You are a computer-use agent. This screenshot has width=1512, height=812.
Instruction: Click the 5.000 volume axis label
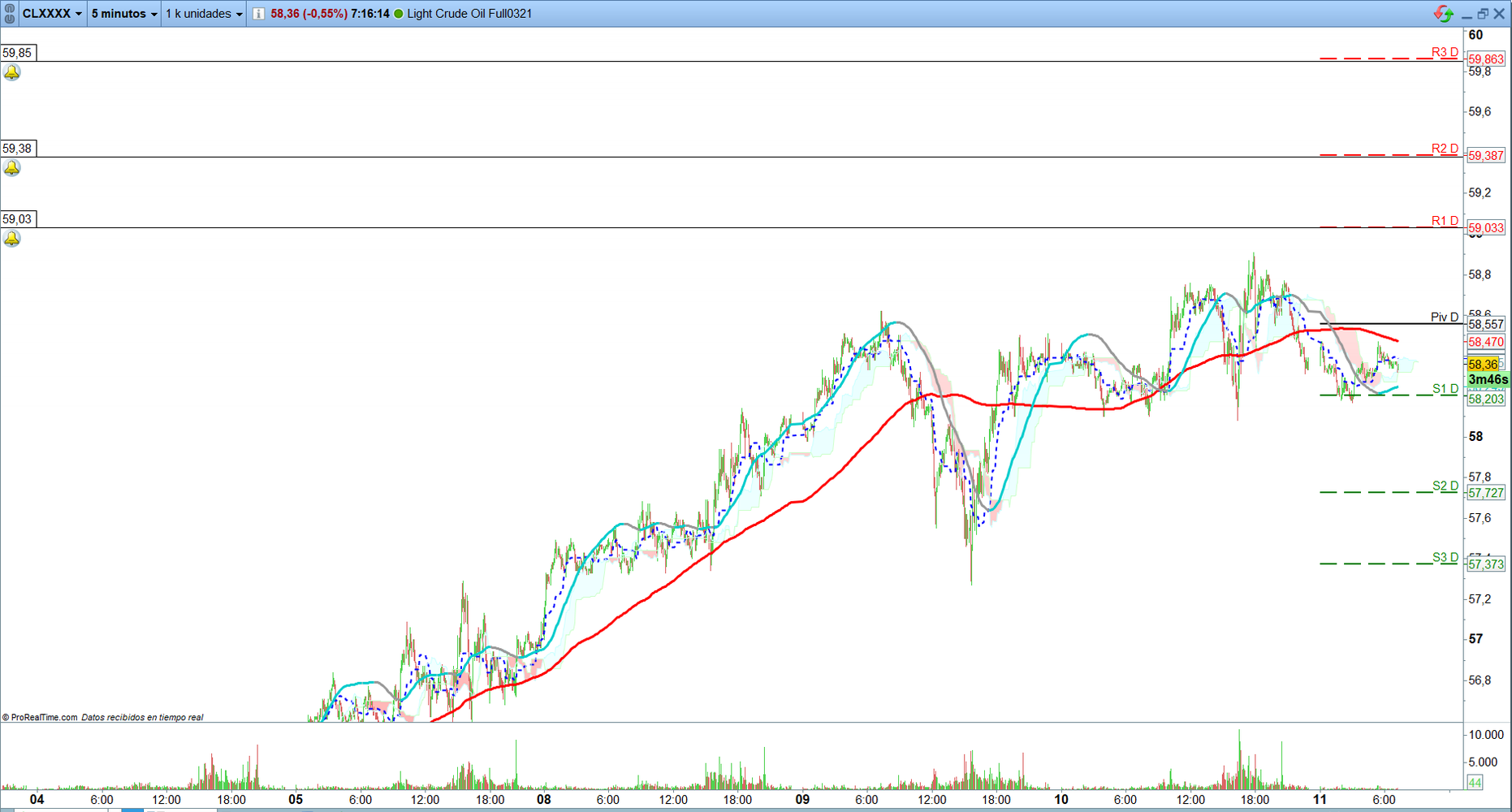1484,762
